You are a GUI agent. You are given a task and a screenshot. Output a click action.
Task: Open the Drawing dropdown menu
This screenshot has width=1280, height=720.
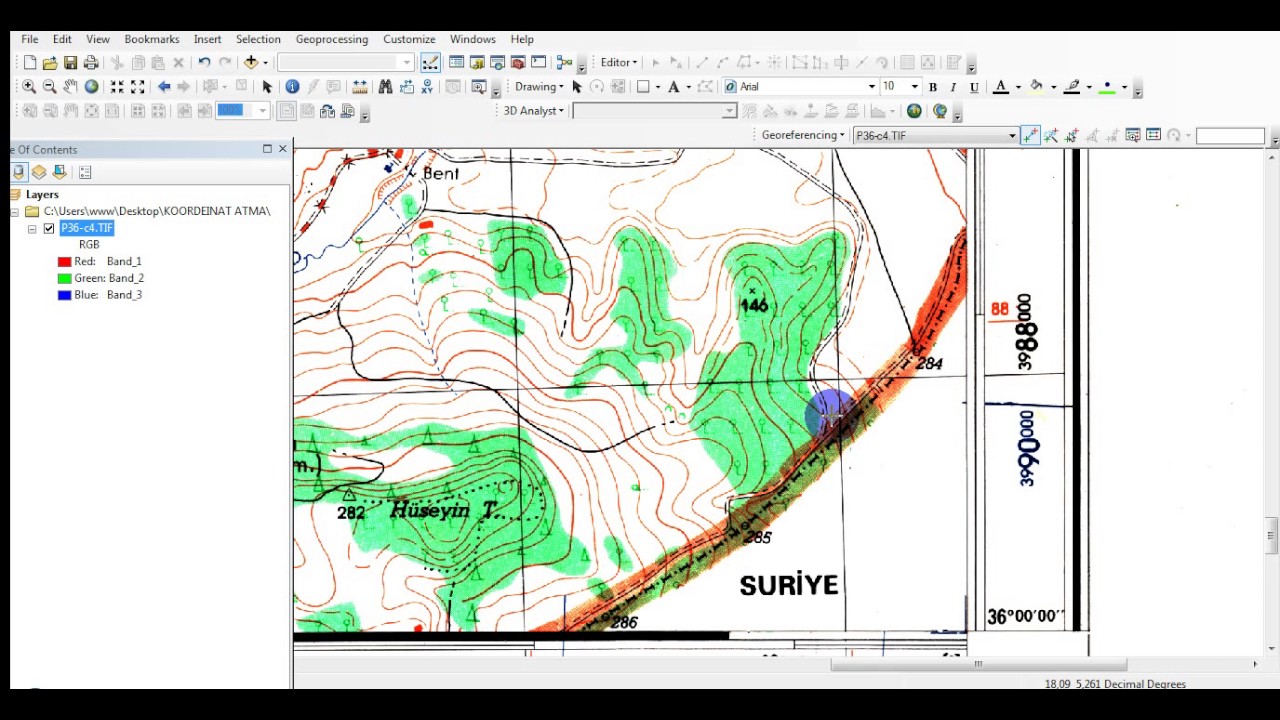539,87
